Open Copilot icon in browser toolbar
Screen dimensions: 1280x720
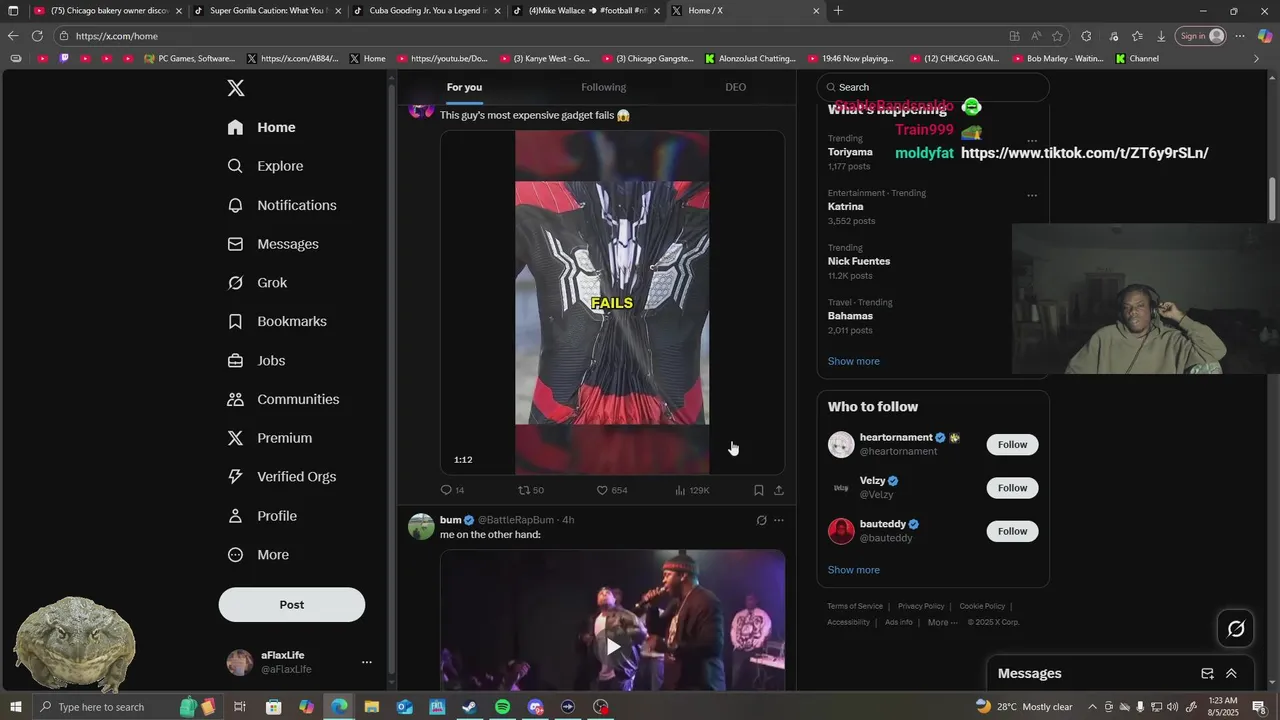click(1264, 36)
